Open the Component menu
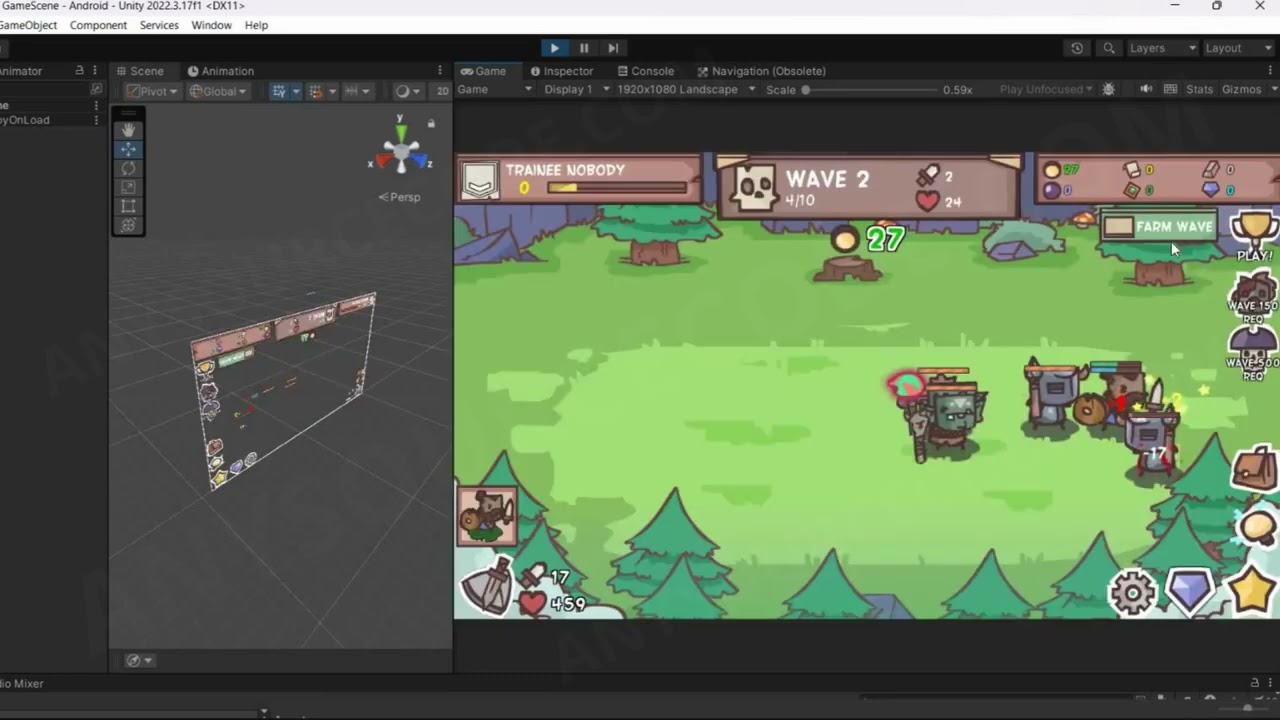The width and height of the screenshot is (1280, 720). point(98,25)
